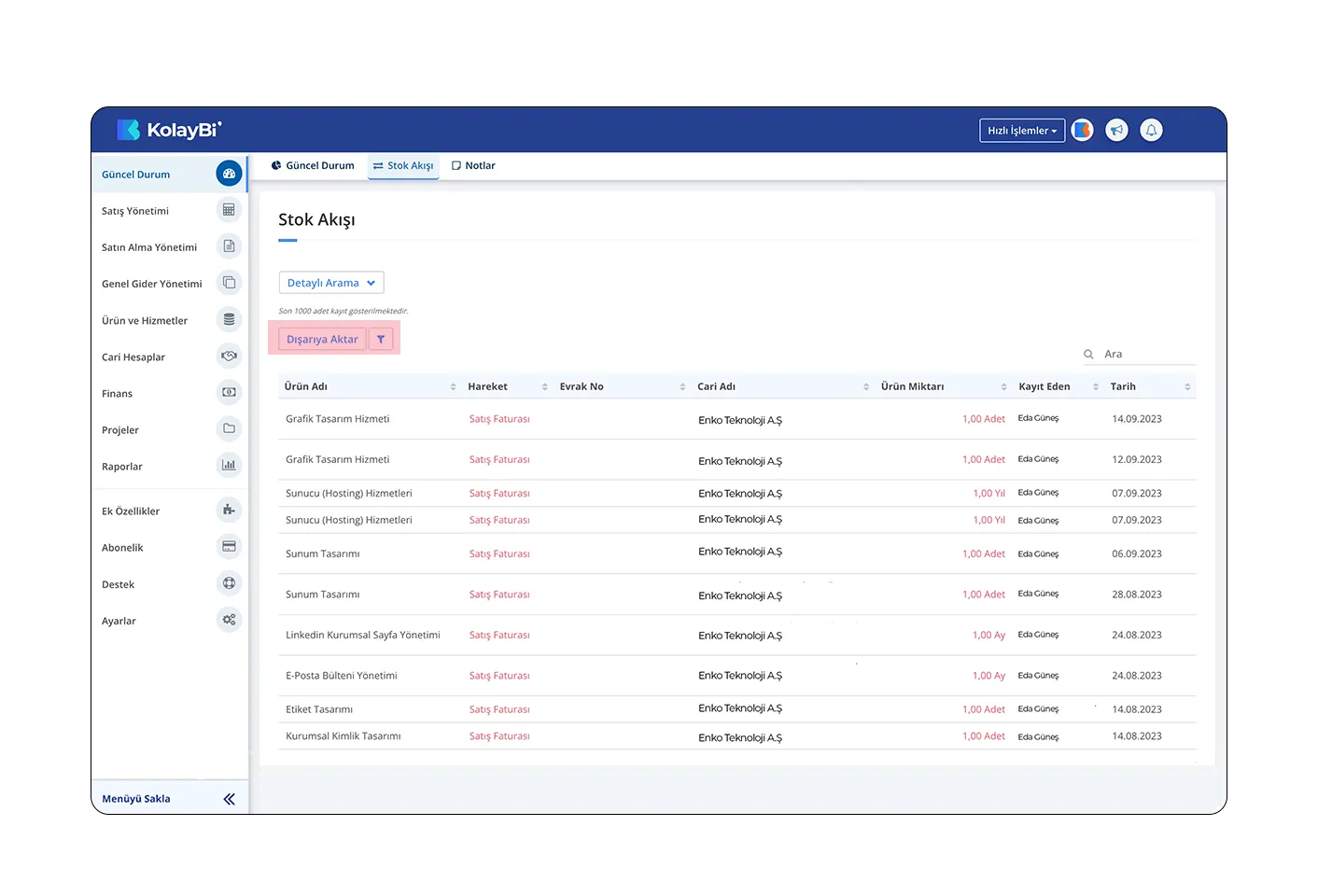
Task: Expand Detaylı Arama dropdown
Action: (331, 283)
